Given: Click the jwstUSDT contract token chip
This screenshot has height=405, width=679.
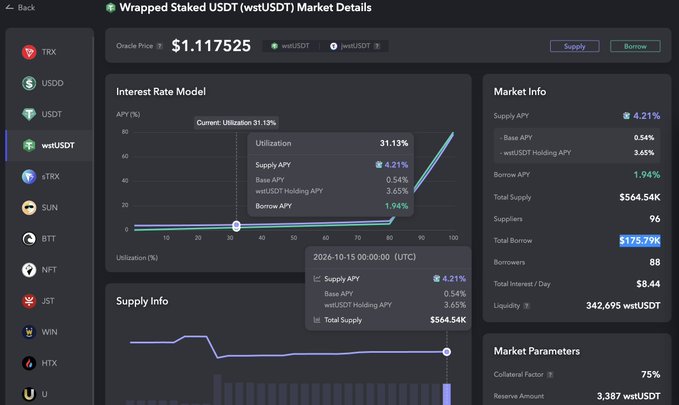Looking at the screenshot, I should pos(355,46).
